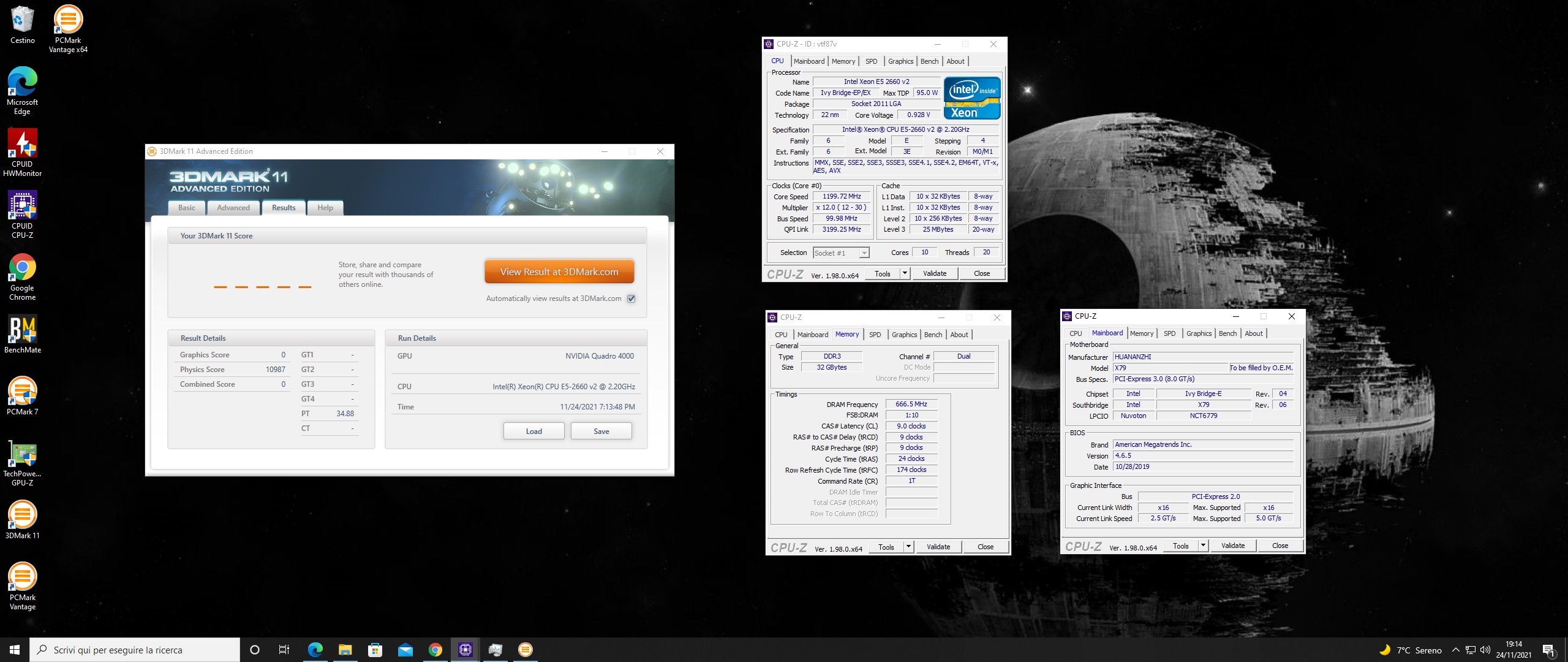Open Task View in the taskbar

pos(284,650)
